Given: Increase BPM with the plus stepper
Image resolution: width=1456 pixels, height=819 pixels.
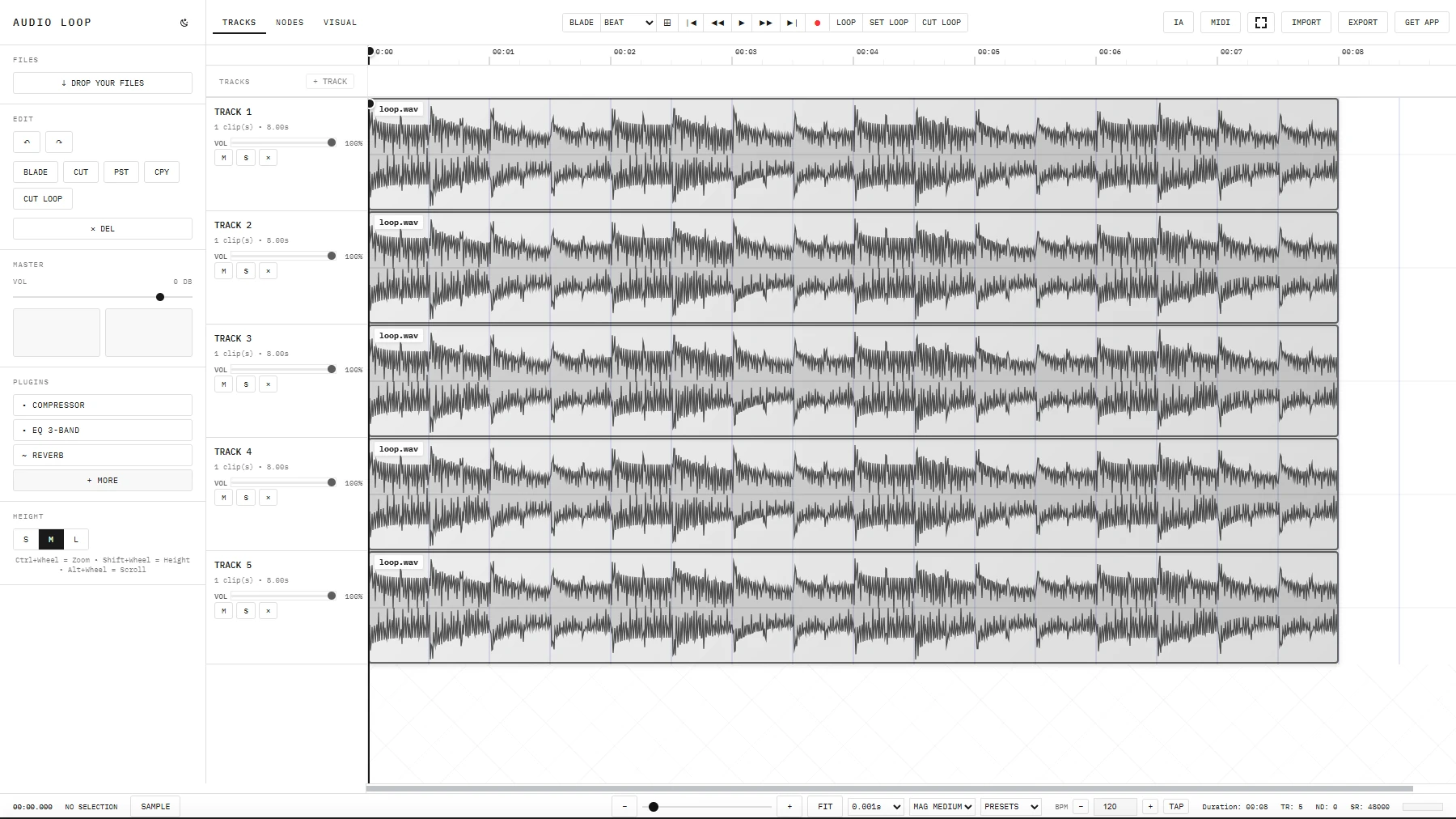Looking at the screenshot, I should 1150,807.
